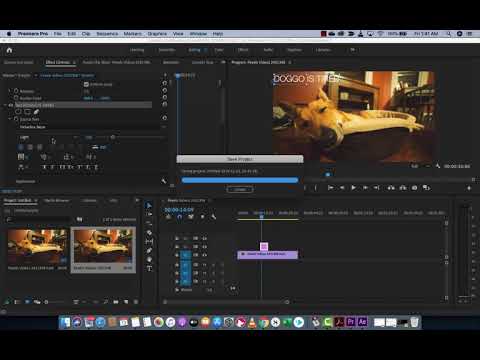This screenshot has width=480, height=360.
Task: Open the Program Monitor button editor plus
Action: click(469, 188)
